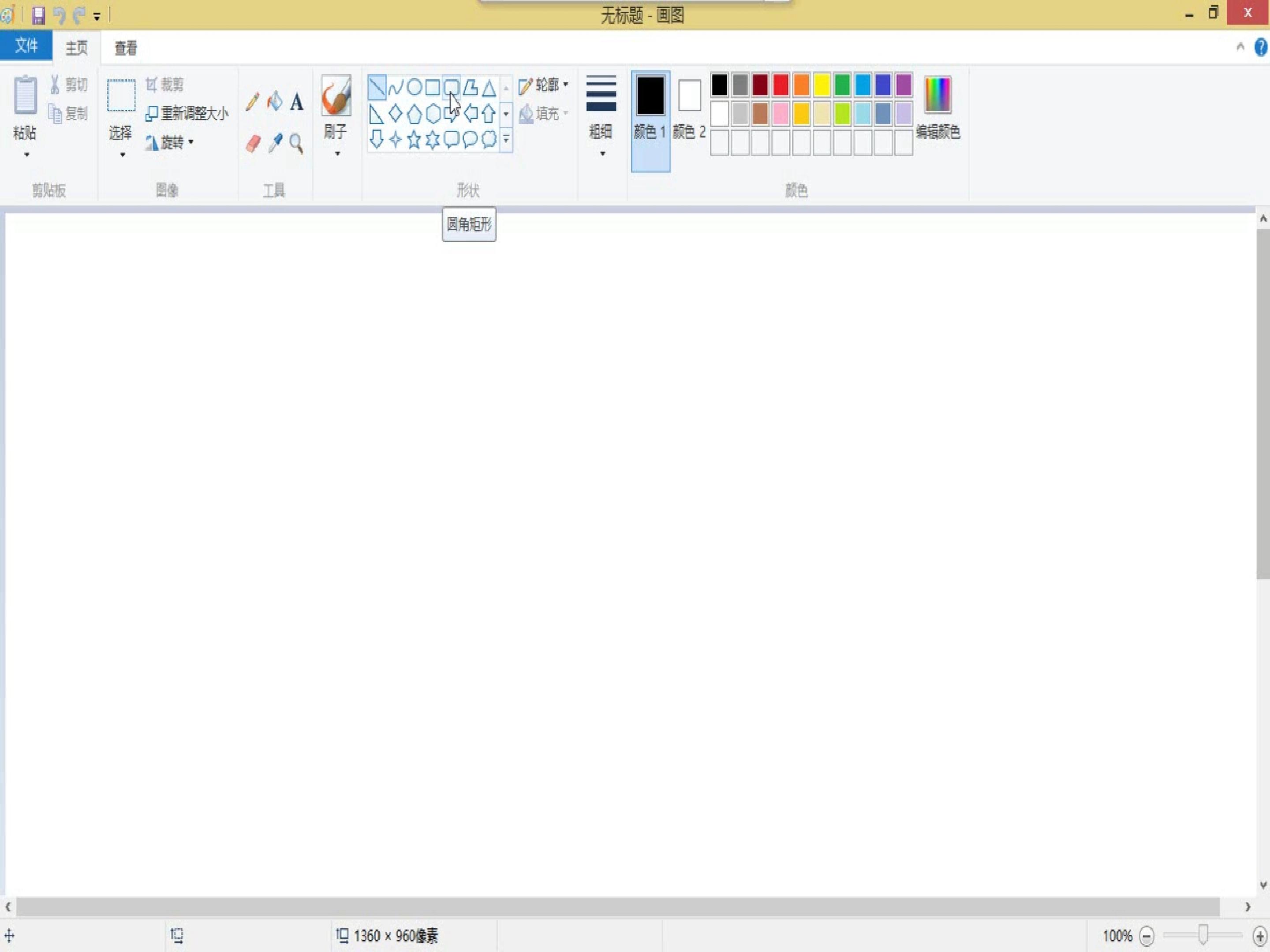Choose the five-point star shape
This screenshot has width=1270, height=952.
(414, 139)
